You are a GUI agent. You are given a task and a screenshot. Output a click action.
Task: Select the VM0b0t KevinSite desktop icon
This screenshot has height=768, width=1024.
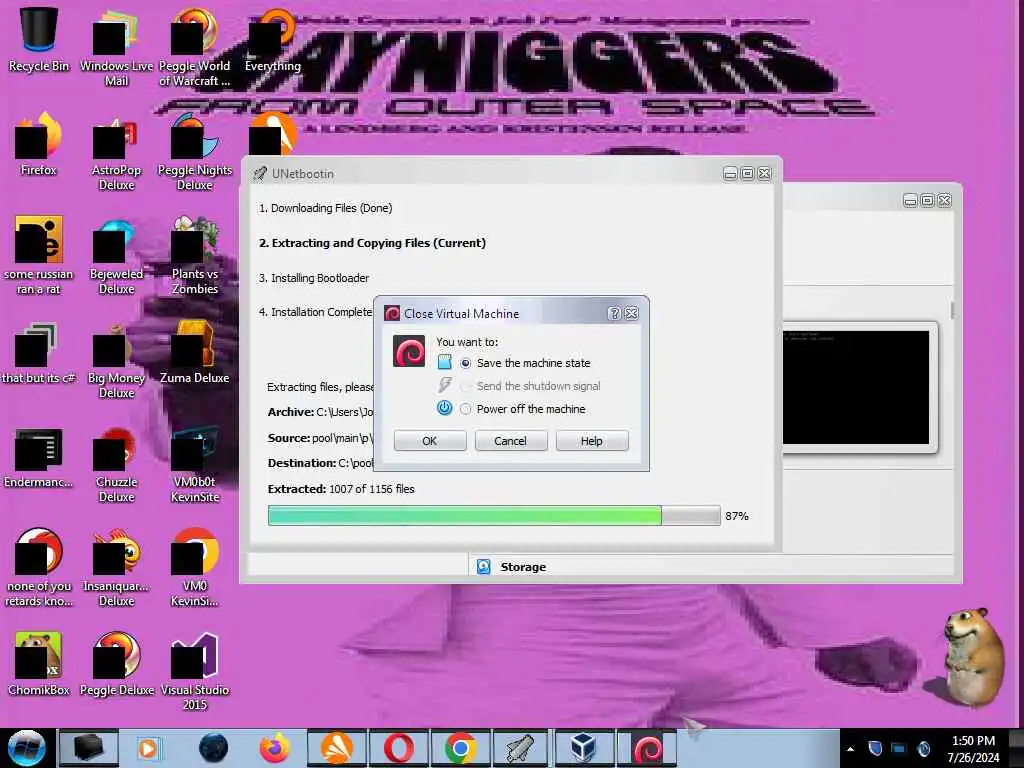tap(195, 464)
